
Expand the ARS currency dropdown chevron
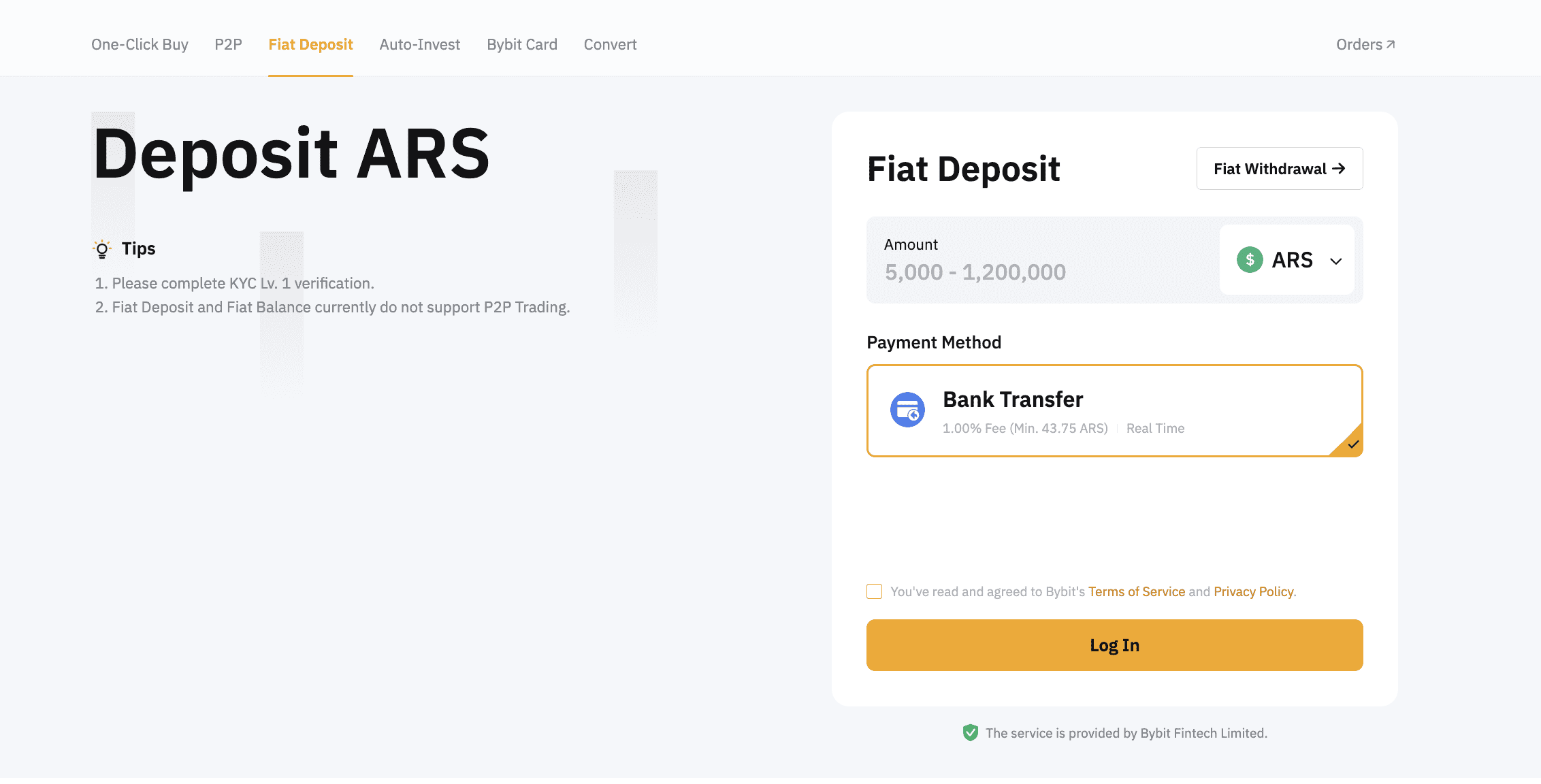coord(1336,261)
